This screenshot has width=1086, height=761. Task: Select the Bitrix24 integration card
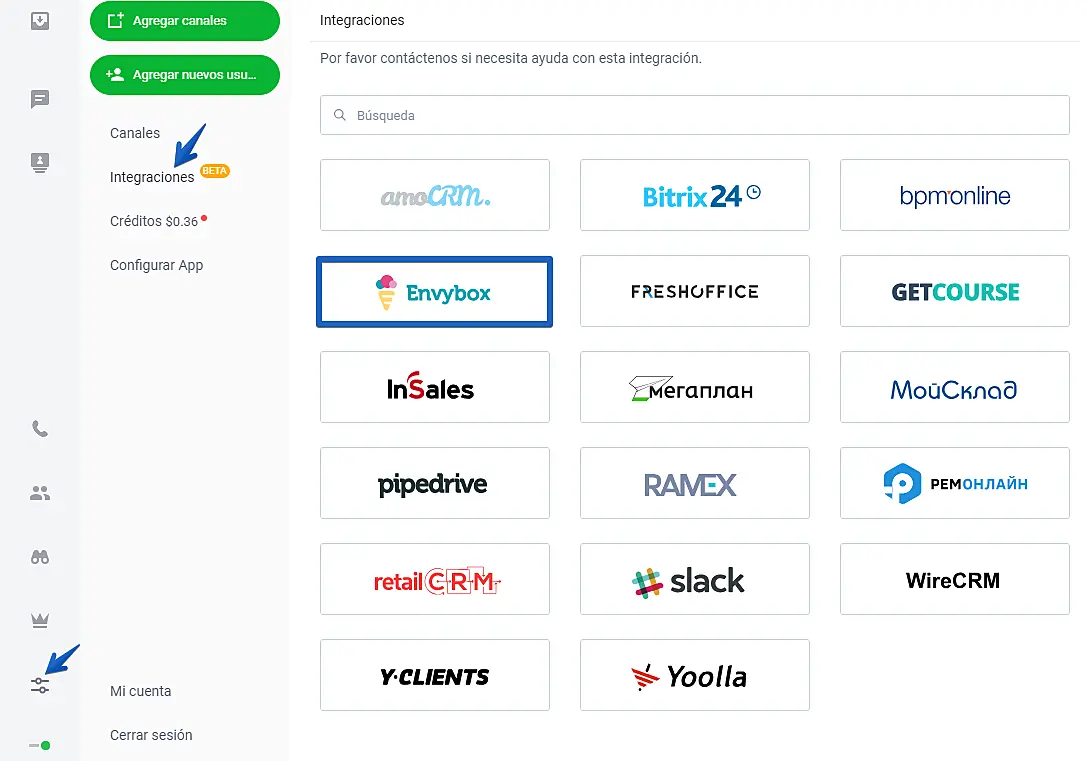(695, 195)
